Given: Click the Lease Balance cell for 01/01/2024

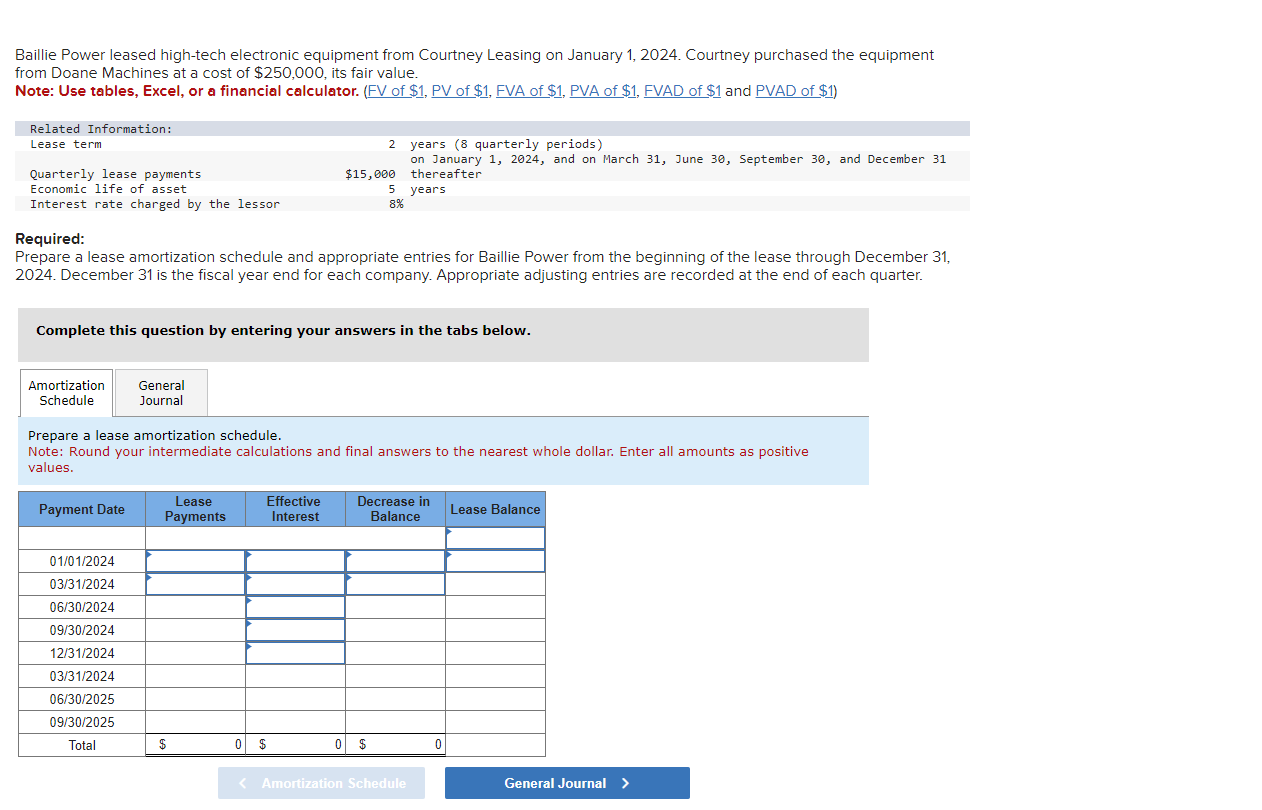Looking at the screenshot, I should coord(495,561).
